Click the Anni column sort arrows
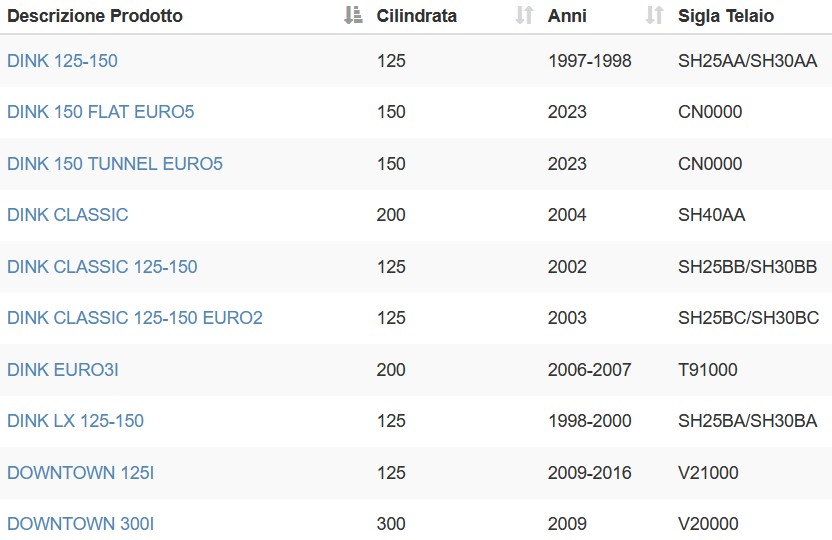Viewport: 832px width, 540px height. pyautogui.click(x=654, y=15)
